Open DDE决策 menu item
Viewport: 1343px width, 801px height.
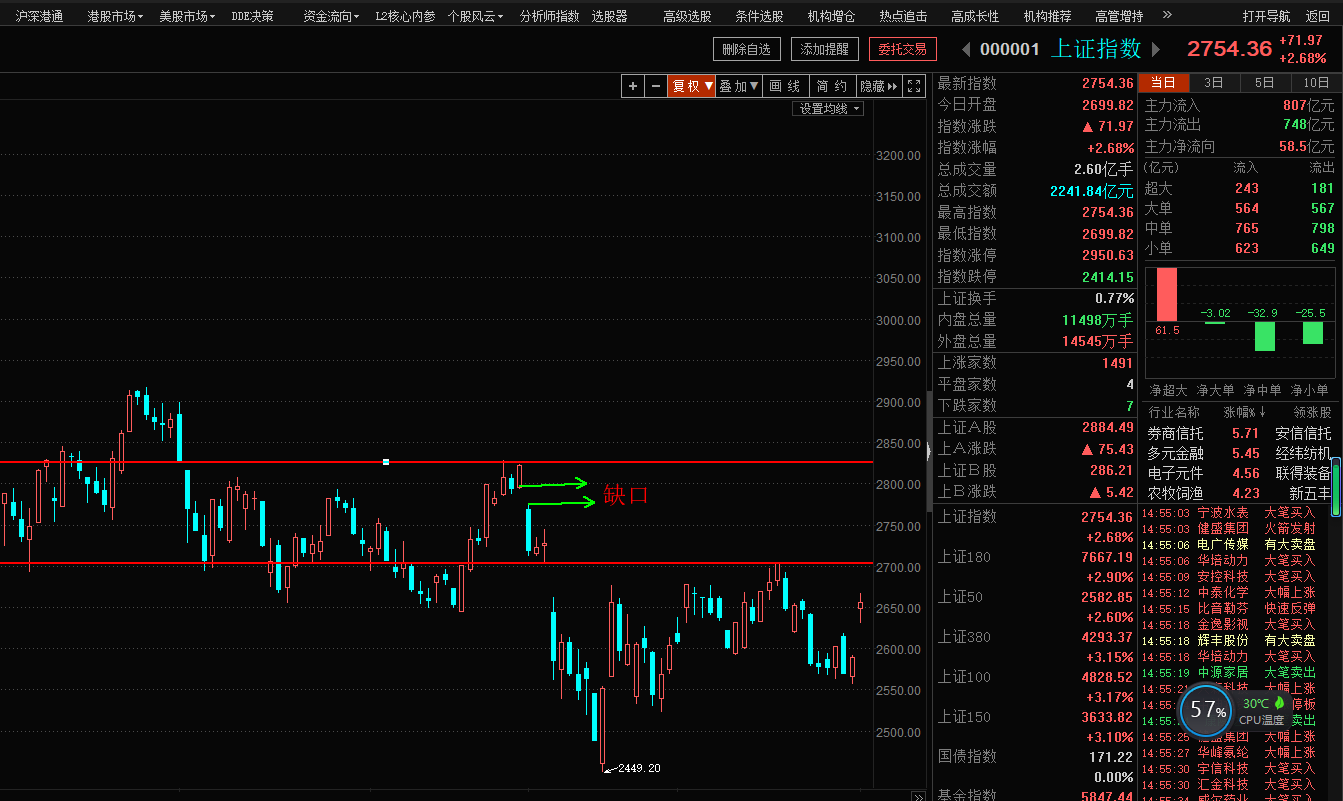[252, 16]
